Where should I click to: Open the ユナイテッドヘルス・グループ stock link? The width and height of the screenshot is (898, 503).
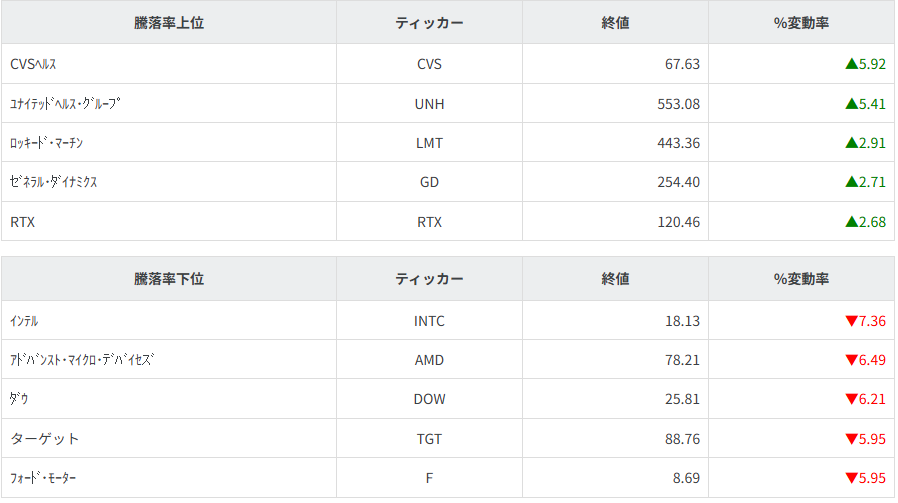[x=65, y=103]
